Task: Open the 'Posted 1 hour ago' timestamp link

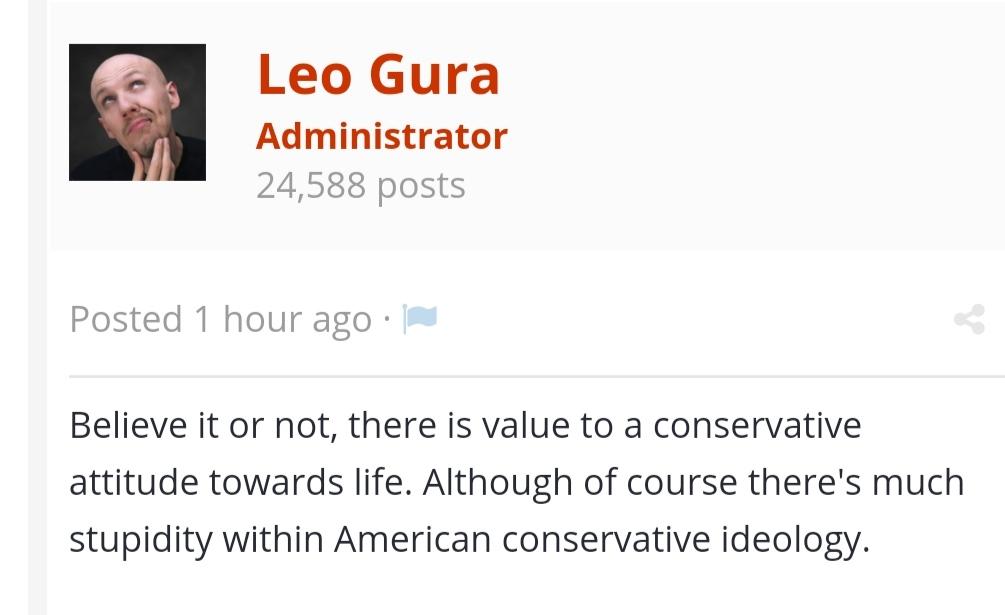Action: (x=220, y=320)
